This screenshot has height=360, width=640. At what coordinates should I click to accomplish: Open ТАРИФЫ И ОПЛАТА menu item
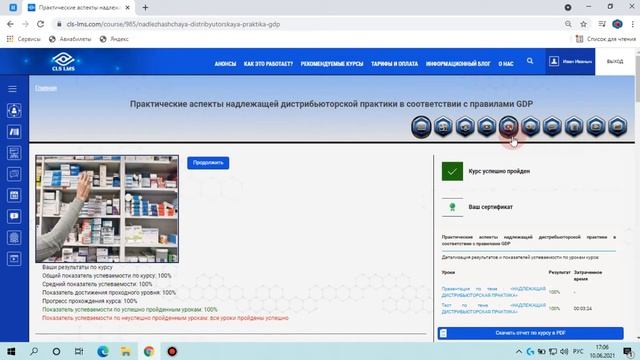[394, 64]
